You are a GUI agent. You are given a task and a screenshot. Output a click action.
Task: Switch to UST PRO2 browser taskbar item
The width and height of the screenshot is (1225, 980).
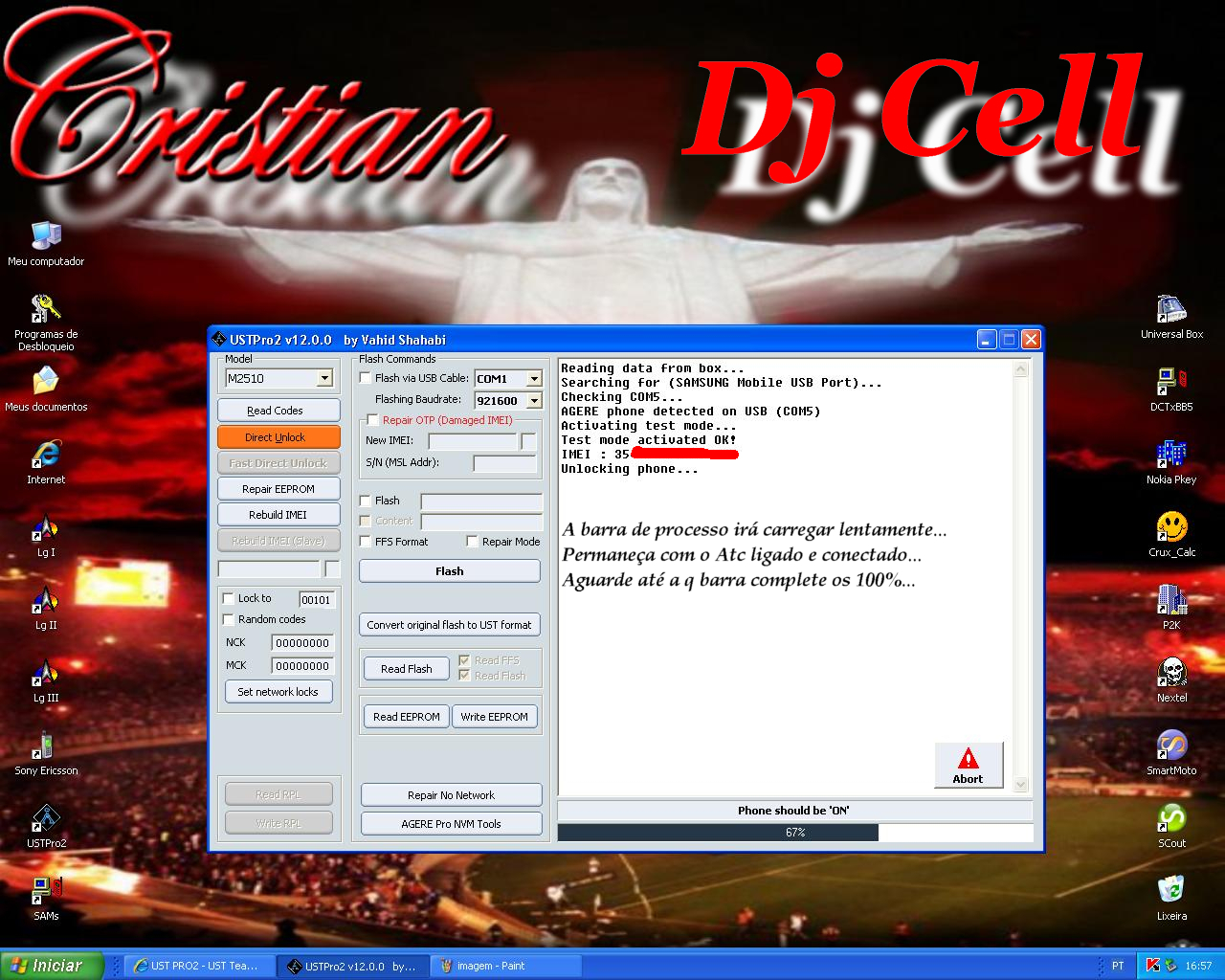[199, 966]
